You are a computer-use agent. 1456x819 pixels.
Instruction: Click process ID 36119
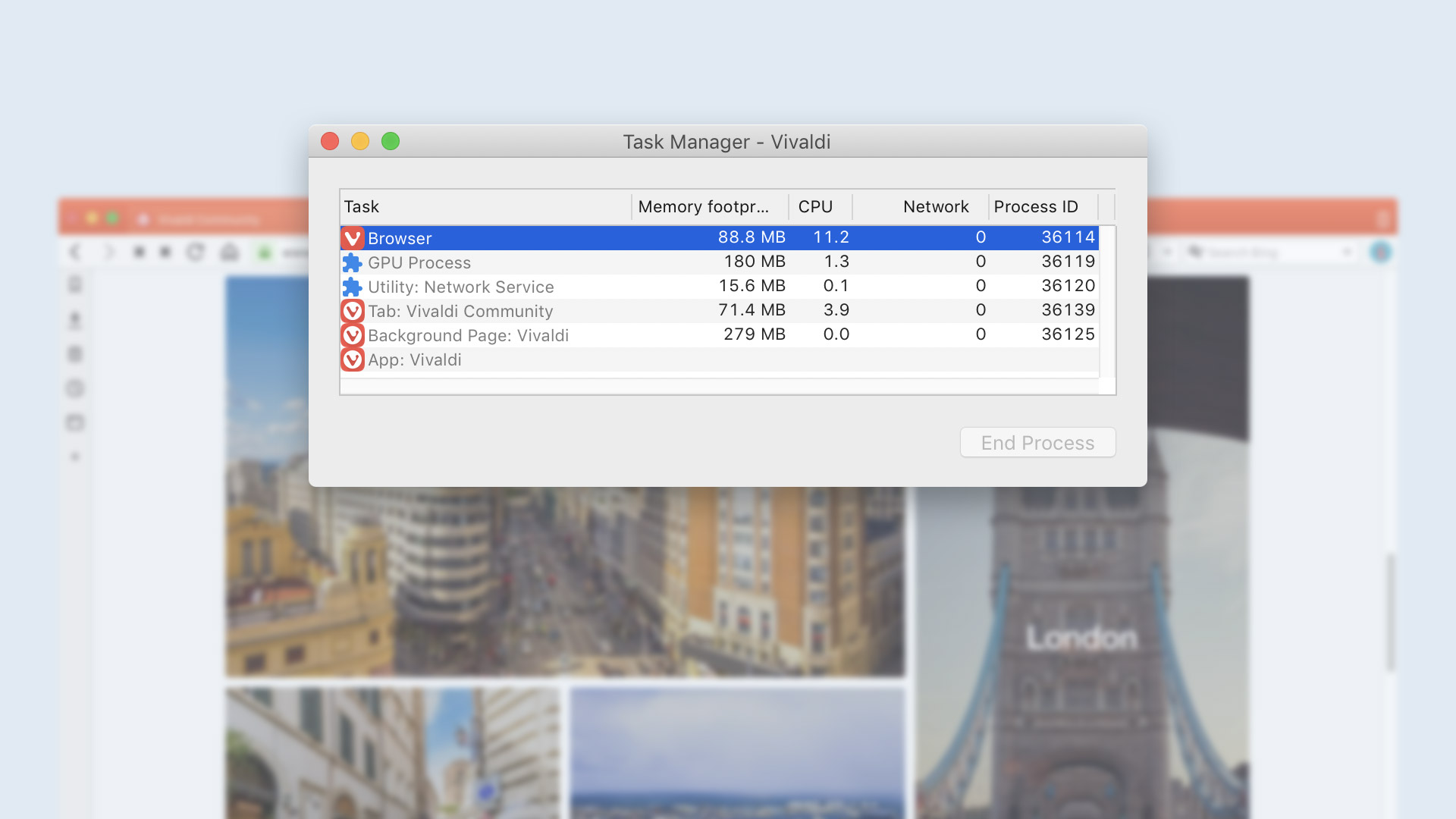pos(1068,262)
